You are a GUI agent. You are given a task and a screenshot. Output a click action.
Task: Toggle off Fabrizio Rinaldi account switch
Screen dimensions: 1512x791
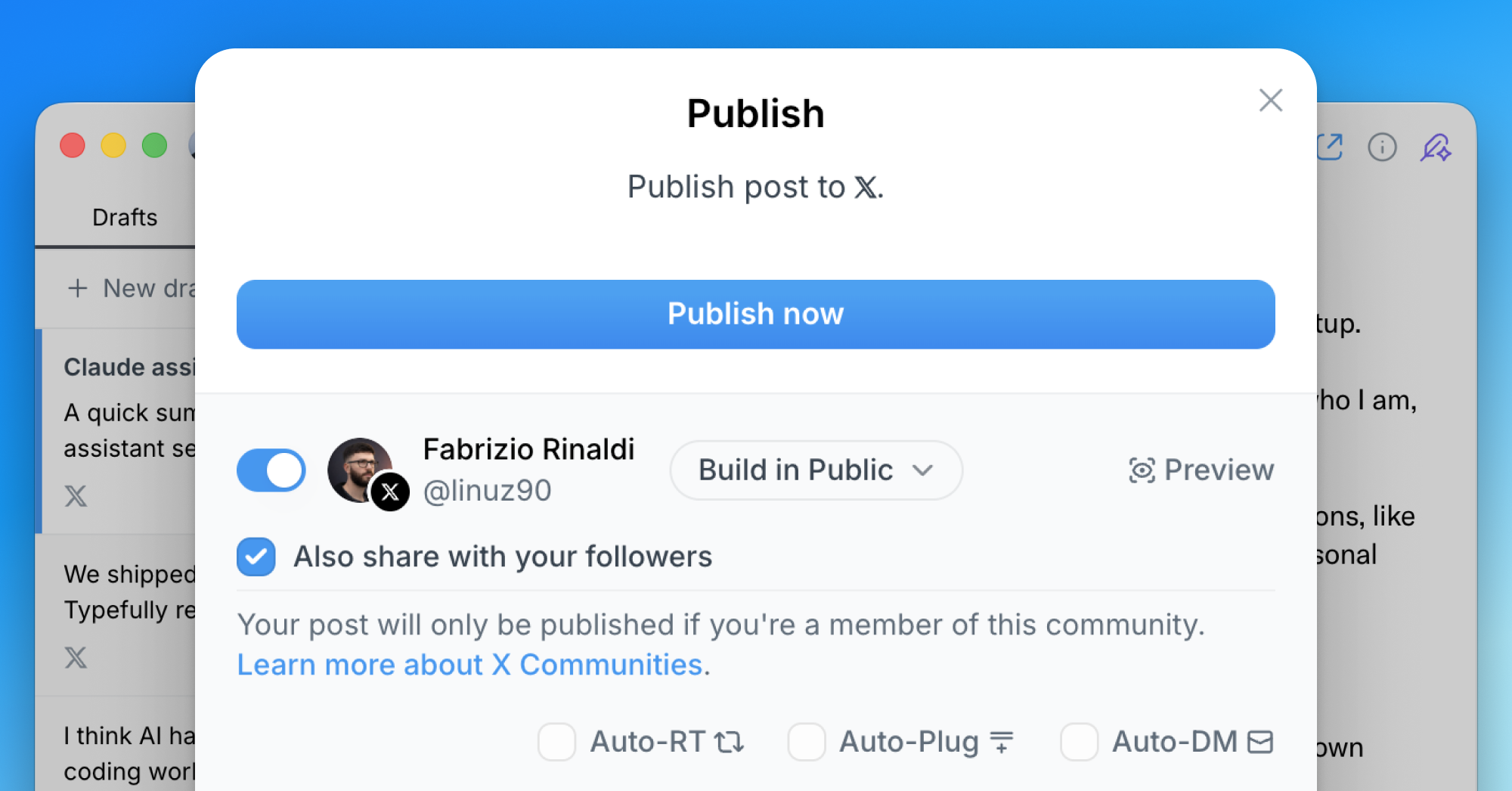271,470
